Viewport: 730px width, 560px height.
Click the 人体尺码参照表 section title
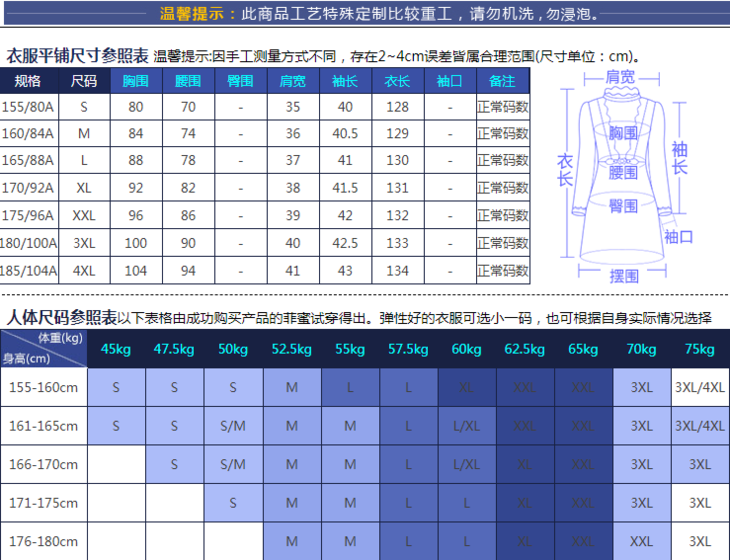60,317
